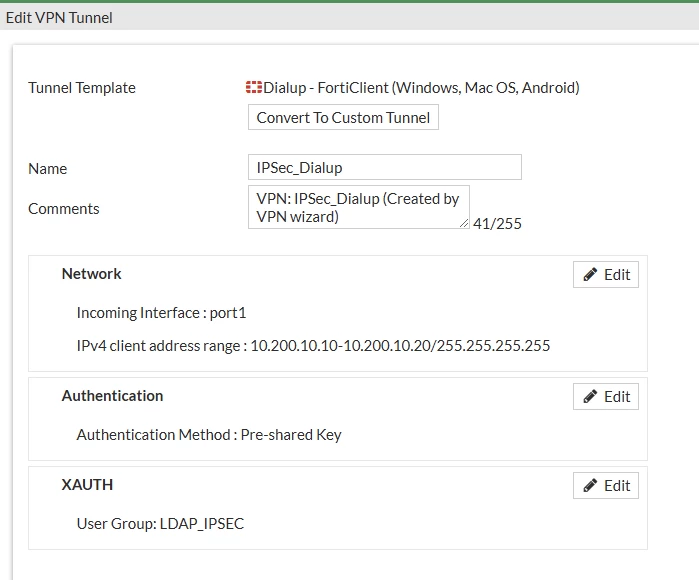This screenshot has height=580, width=699.
Task: Click the pencil icon in Authentication section
Action: 590,396
